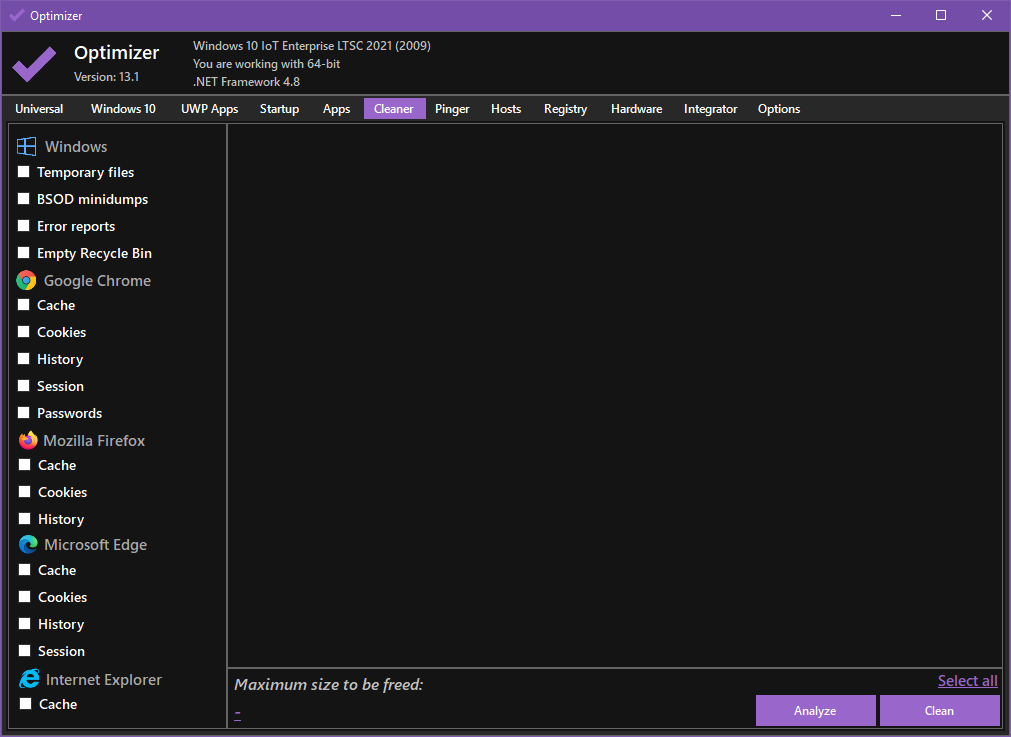Tick the Chrome Passwords checkbox
The height and width of the screenshot is (737, 1011).
pos(24,413)
